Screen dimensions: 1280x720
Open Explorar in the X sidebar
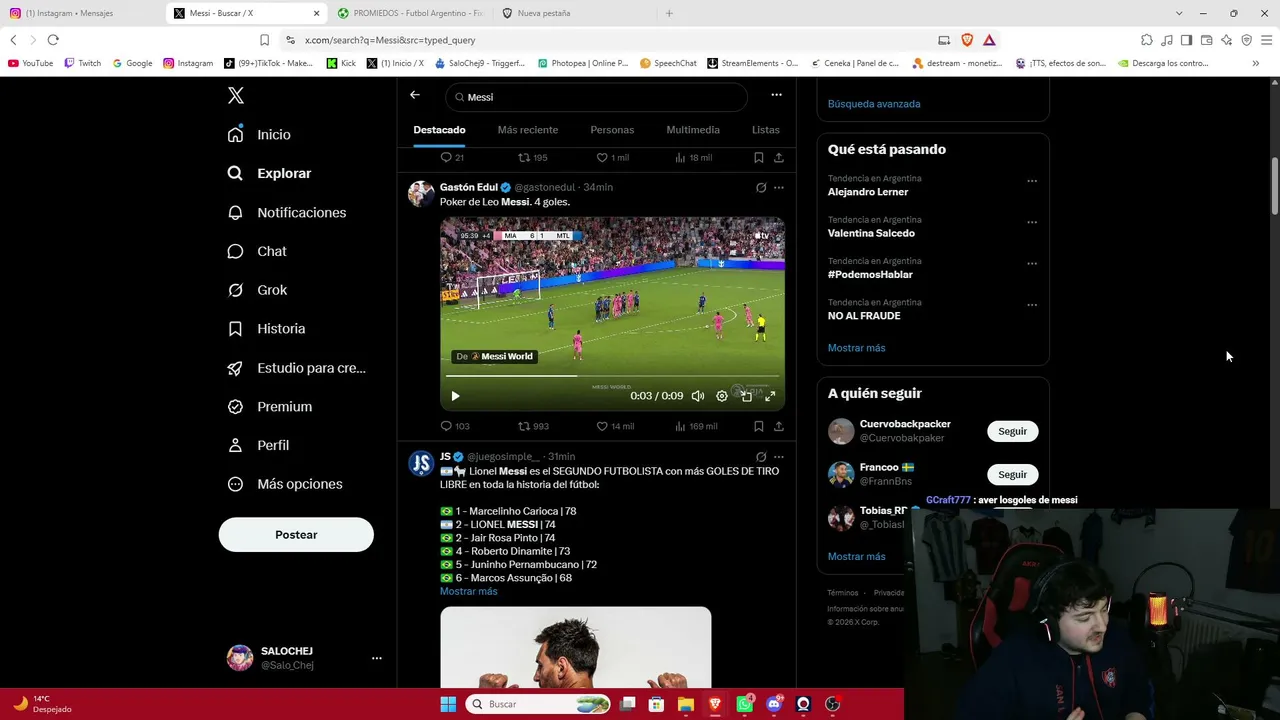click(x=269, y=173)
